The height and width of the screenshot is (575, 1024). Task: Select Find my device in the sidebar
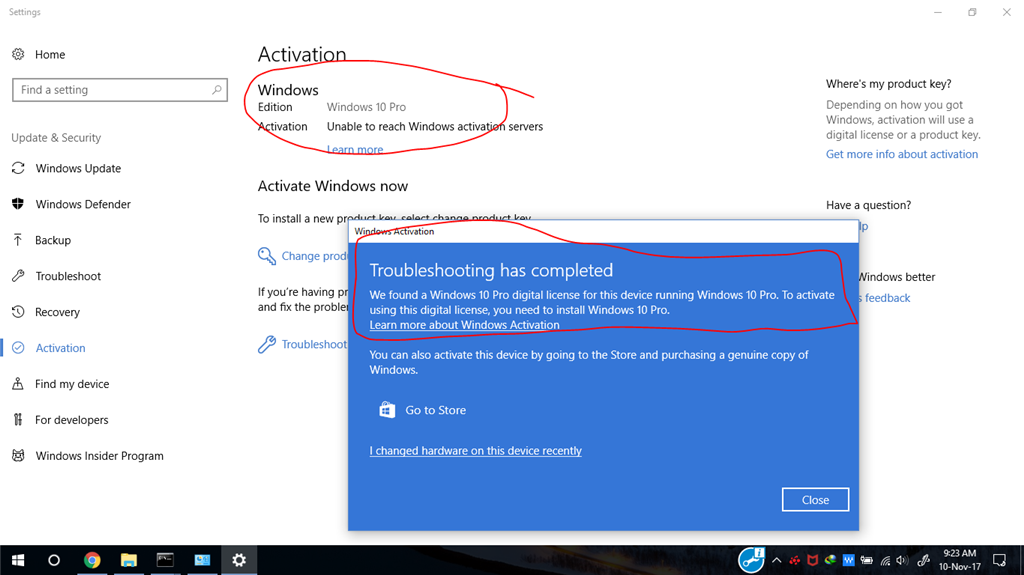(72, 384)
